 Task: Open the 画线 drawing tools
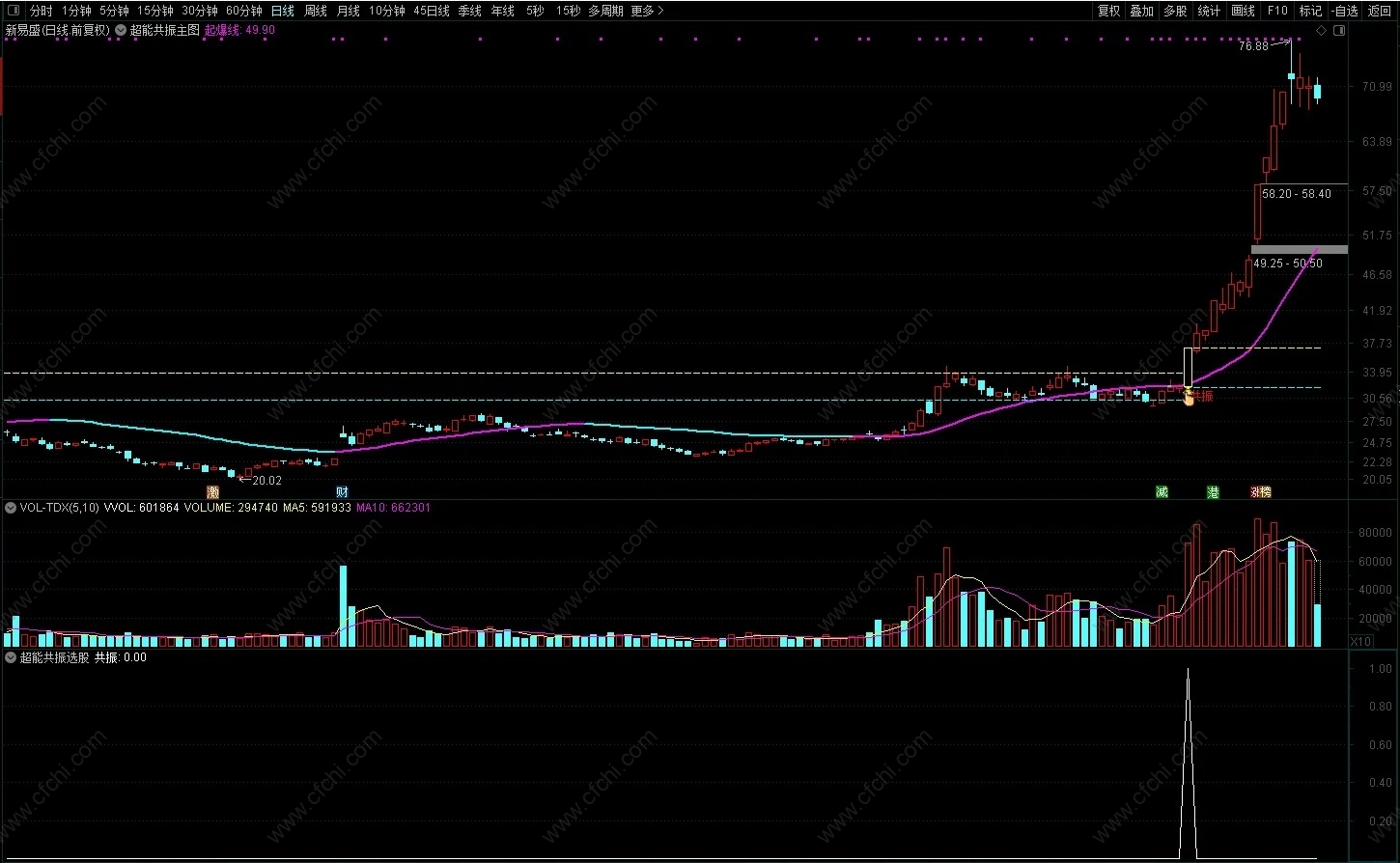(1243, 12)
